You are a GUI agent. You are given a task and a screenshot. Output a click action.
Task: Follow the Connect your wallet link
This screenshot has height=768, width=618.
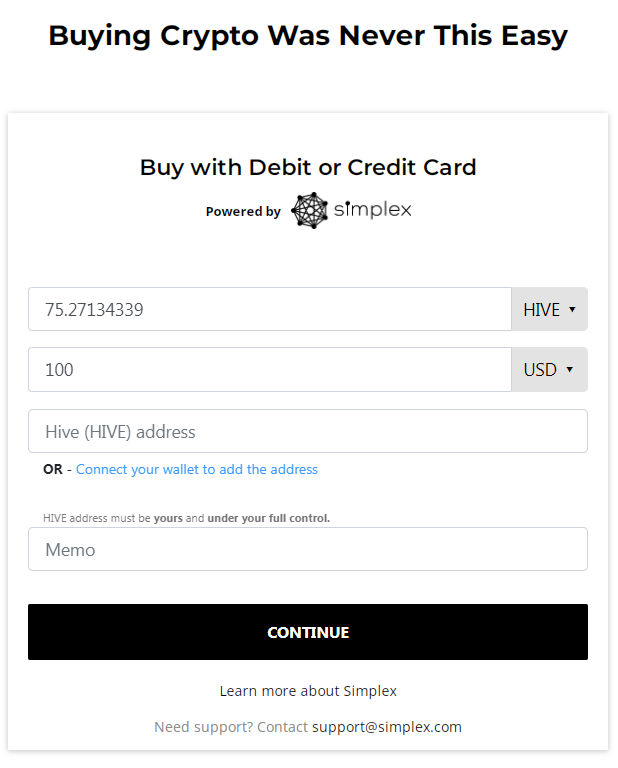(x=197, y=469)
